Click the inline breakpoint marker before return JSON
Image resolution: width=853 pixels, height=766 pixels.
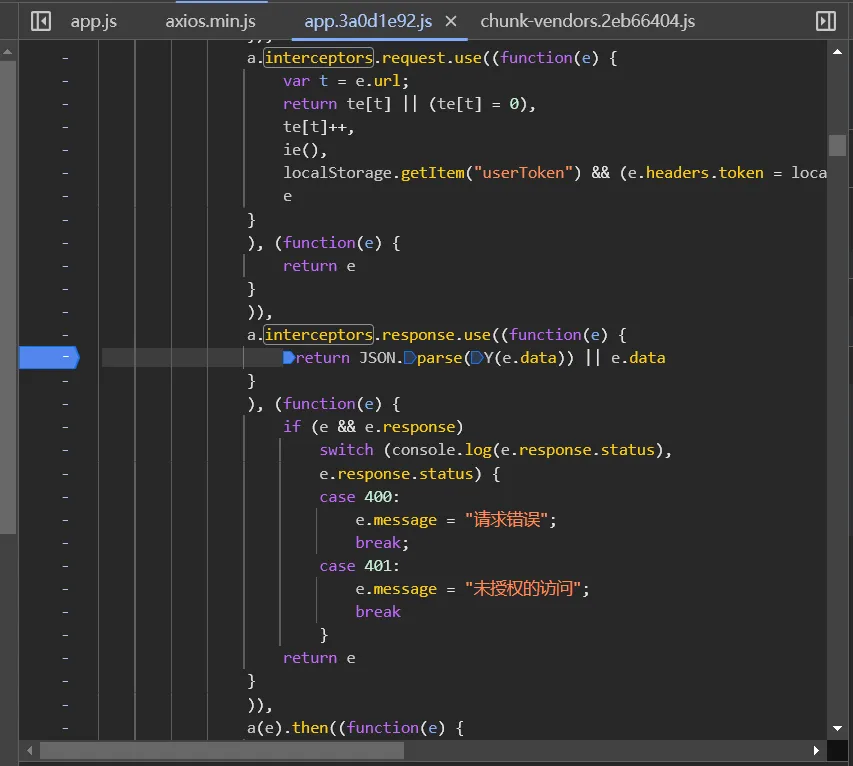289,357
